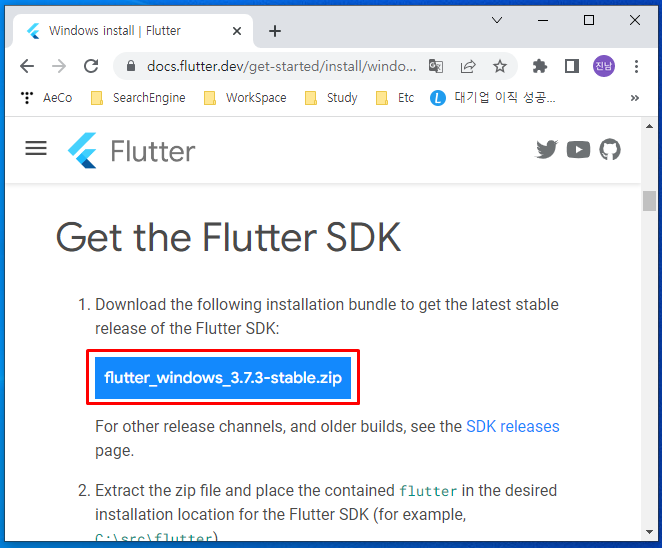The width and height of the screenshot is (662, 548).
Task: Click the share page icon
Action: pyautogui.click(x=468, y=66)
